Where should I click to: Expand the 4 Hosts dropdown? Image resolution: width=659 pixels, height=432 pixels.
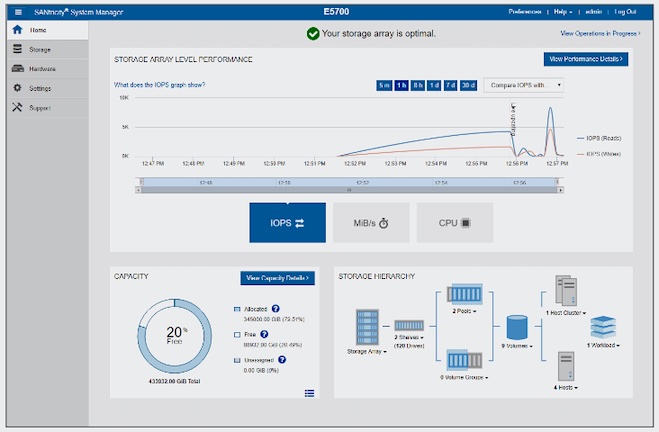click(x=566, y=385)
